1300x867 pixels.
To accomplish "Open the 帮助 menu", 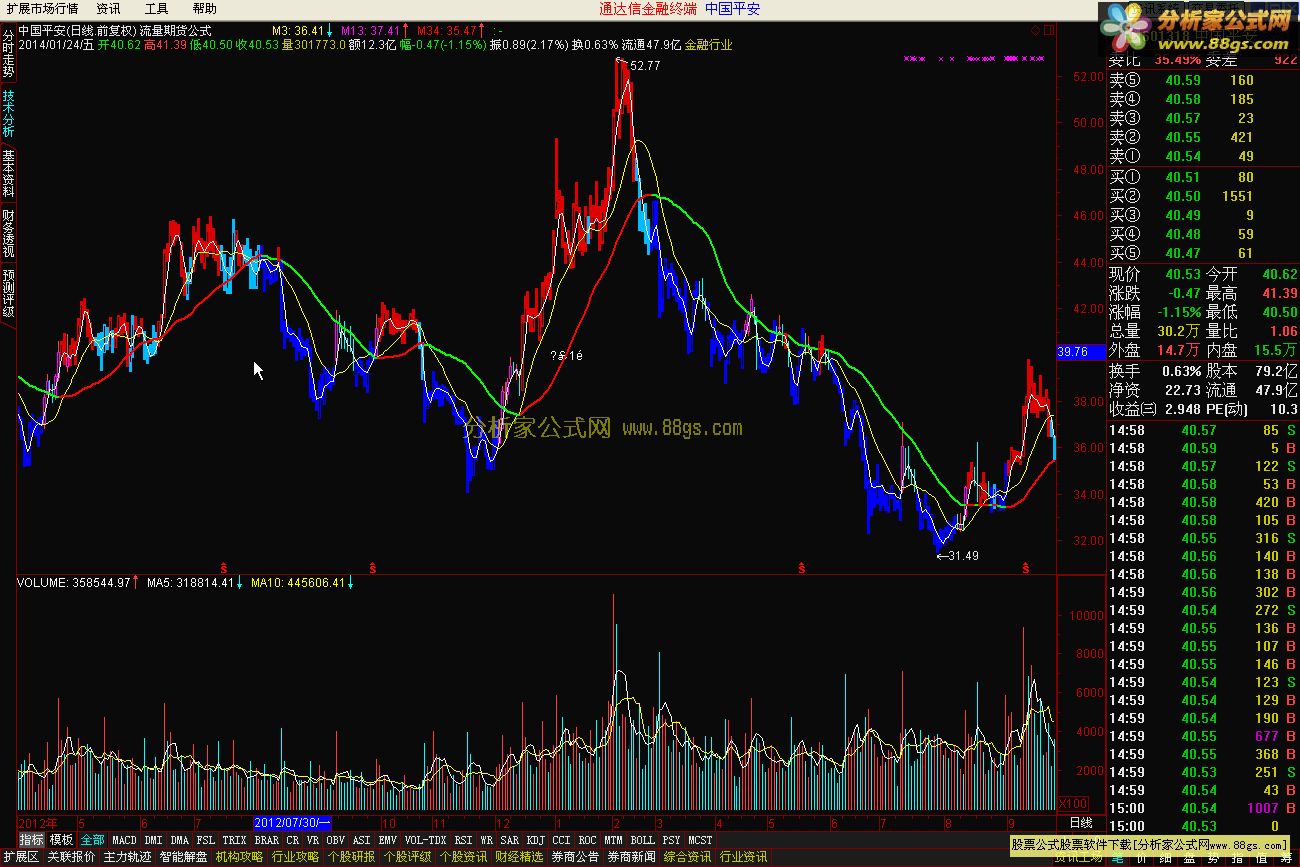I will tap(204, 8).
